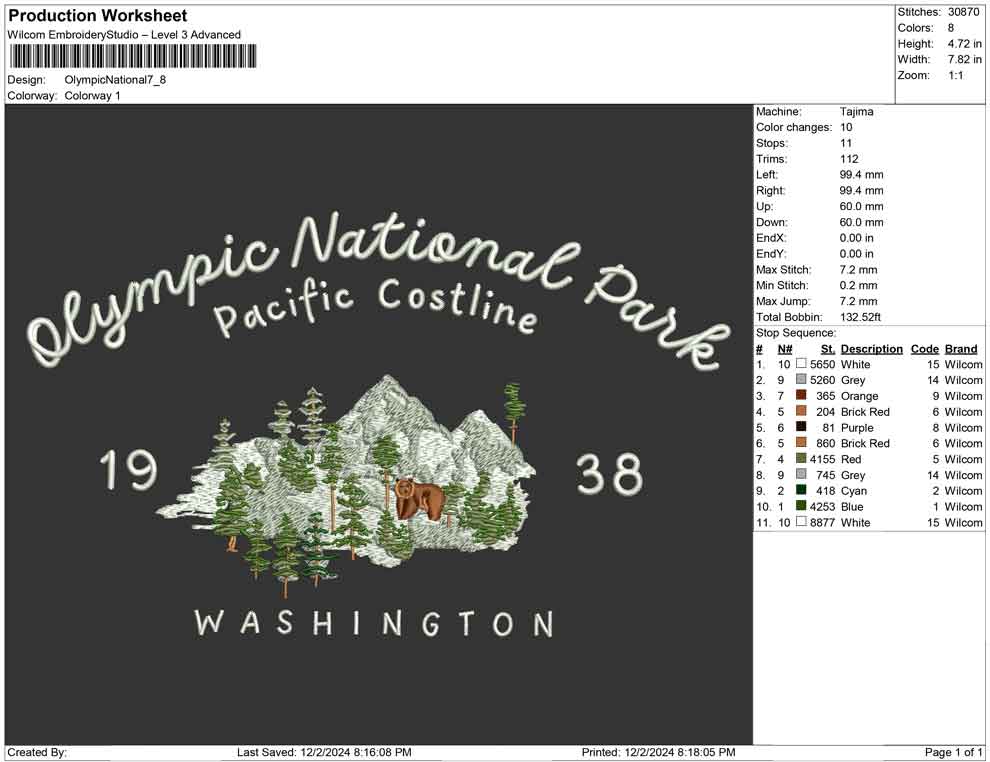Click the Red 4155 color swatch

tap(801, 458)
